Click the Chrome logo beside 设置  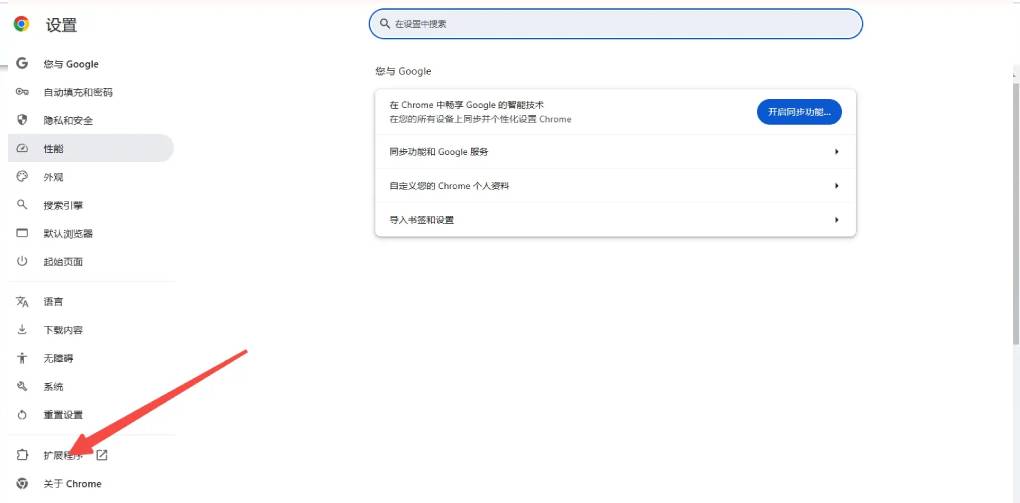tap(21, 24)
